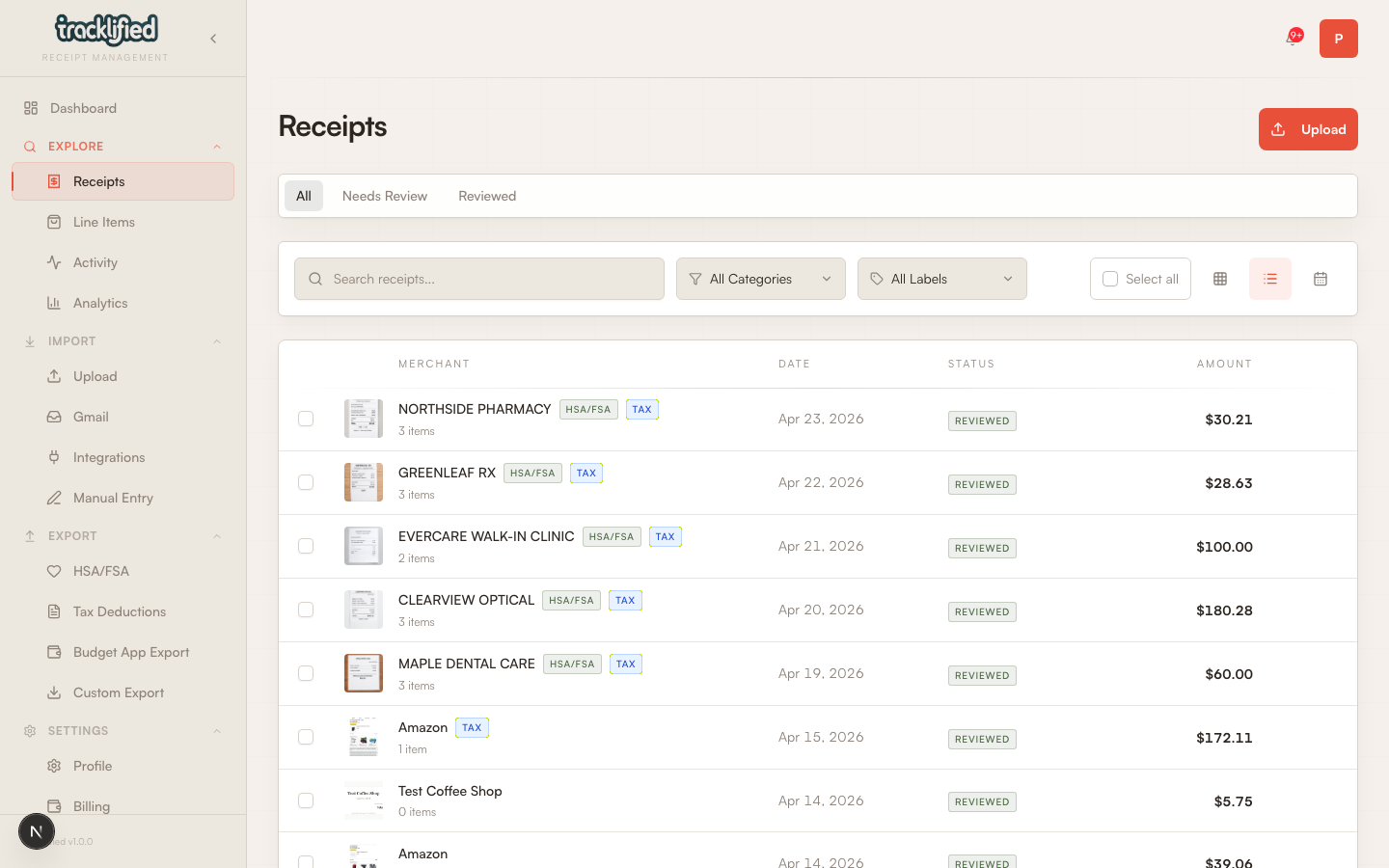This screenshot has height=868, width=1389.
Task: Check the Test Coffee Shop row checkbox
Action: [x=306, y=800]
